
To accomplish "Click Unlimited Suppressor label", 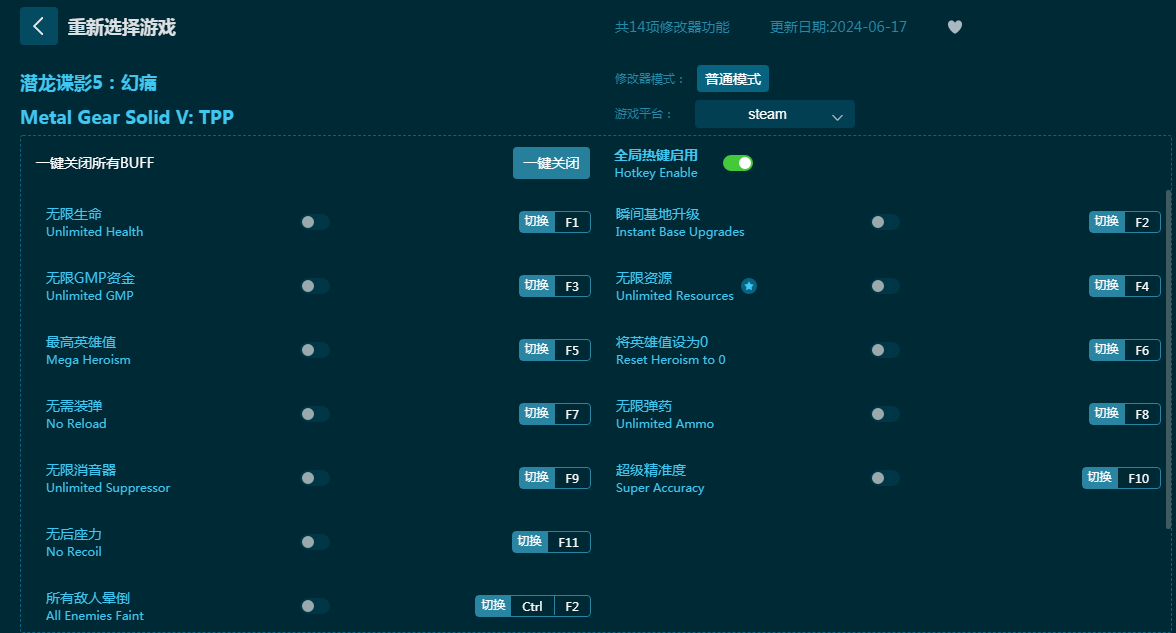I will (108, 488).
